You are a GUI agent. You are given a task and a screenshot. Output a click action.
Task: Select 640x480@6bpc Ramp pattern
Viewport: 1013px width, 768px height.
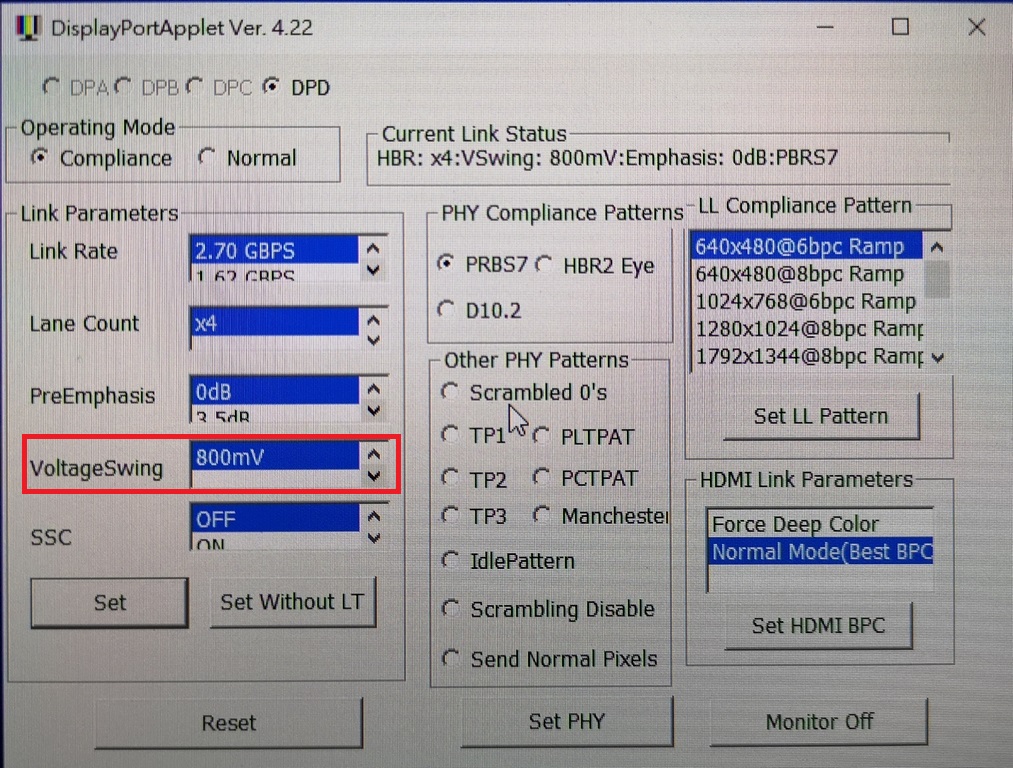pyautogui.click(x=807, y=246)
